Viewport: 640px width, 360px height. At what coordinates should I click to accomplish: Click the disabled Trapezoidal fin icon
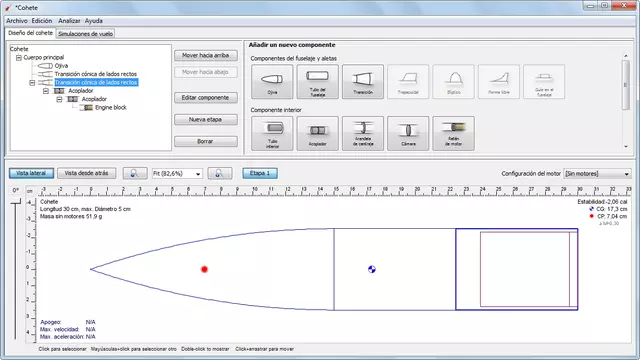click(x=408, y=82)
